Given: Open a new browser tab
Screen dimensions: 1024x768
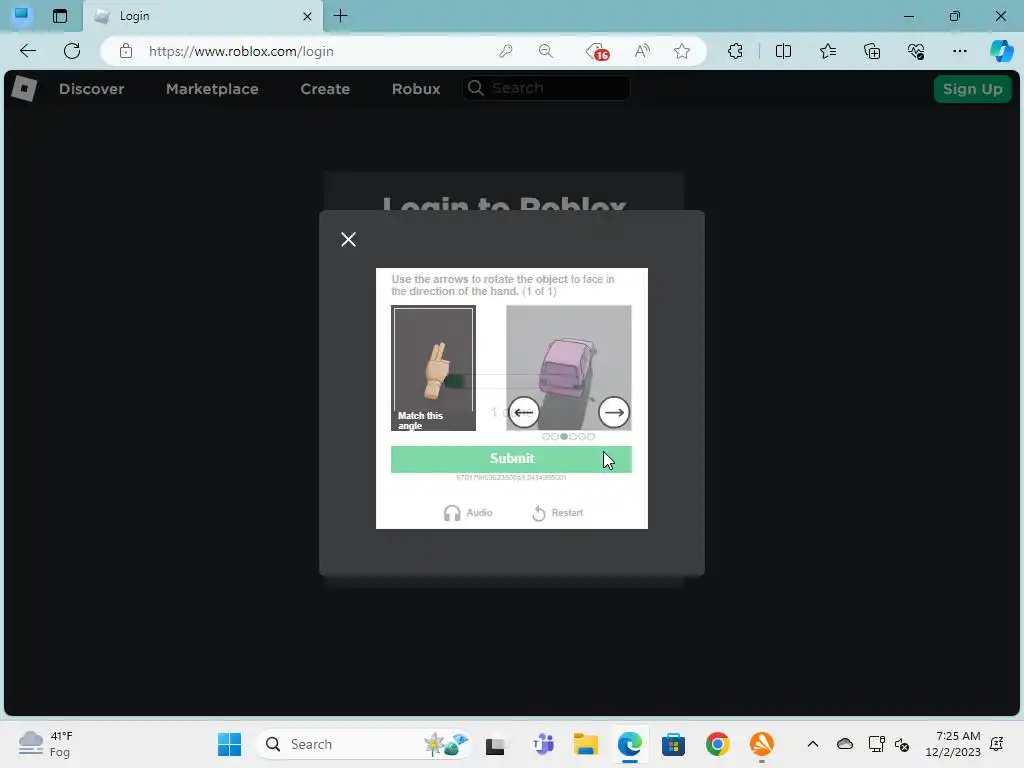Looking at the screenshot, I should pyautogui.click(x=340, y=16).
